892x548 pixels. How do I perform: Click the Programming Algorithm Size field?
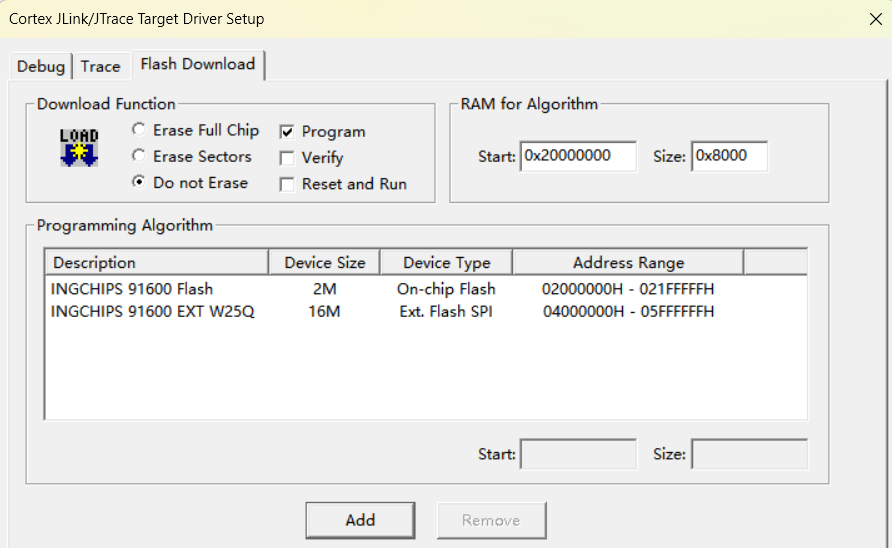(750, 454)
